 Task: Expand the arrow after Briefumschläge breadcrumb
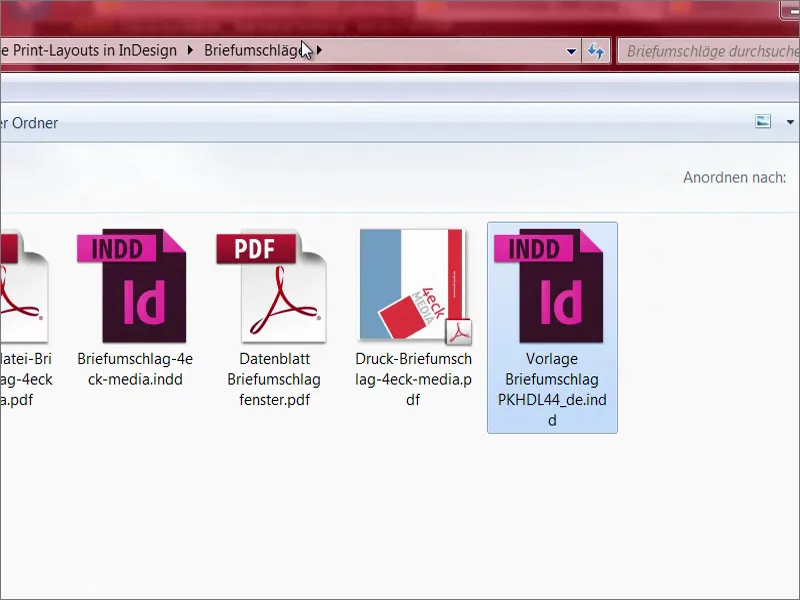[x=319, y=50]
